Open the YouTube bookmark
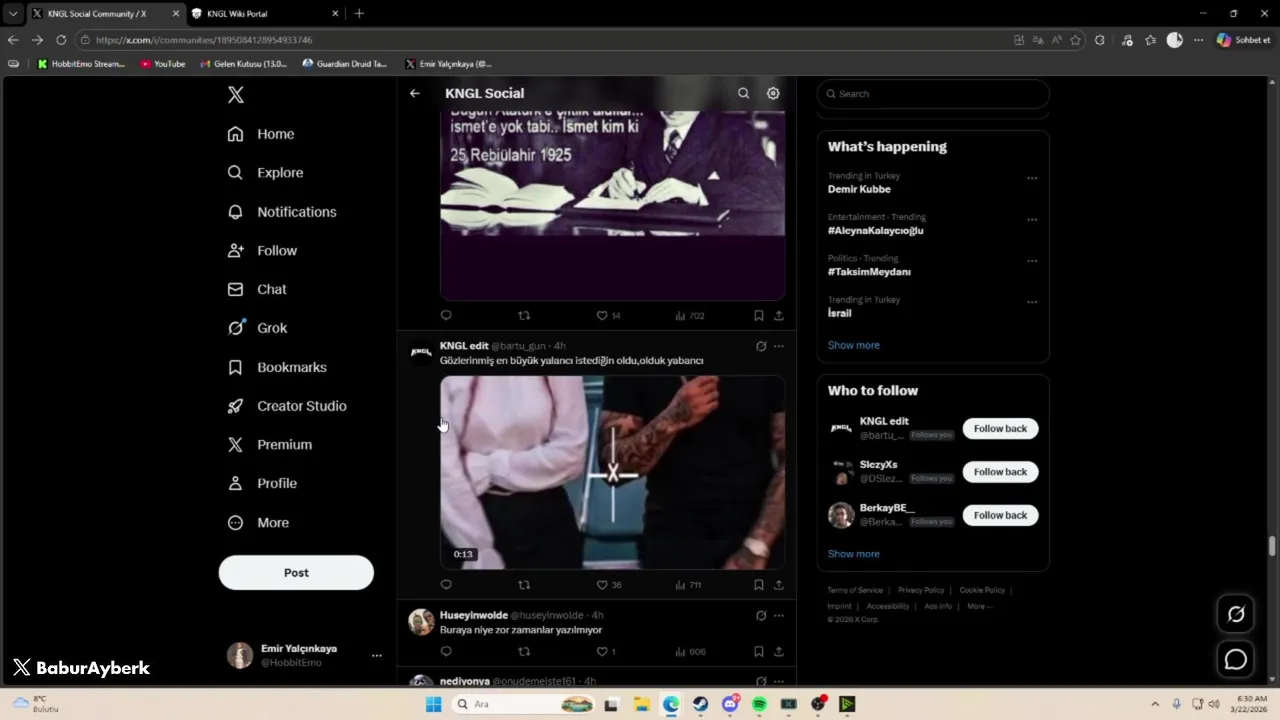 [x=163, y=64]
